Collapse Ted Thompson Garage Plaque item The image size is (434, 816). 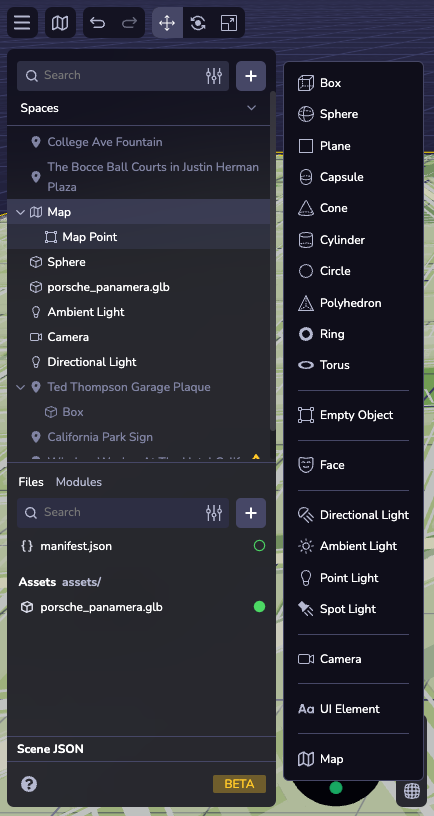(21, 387)
